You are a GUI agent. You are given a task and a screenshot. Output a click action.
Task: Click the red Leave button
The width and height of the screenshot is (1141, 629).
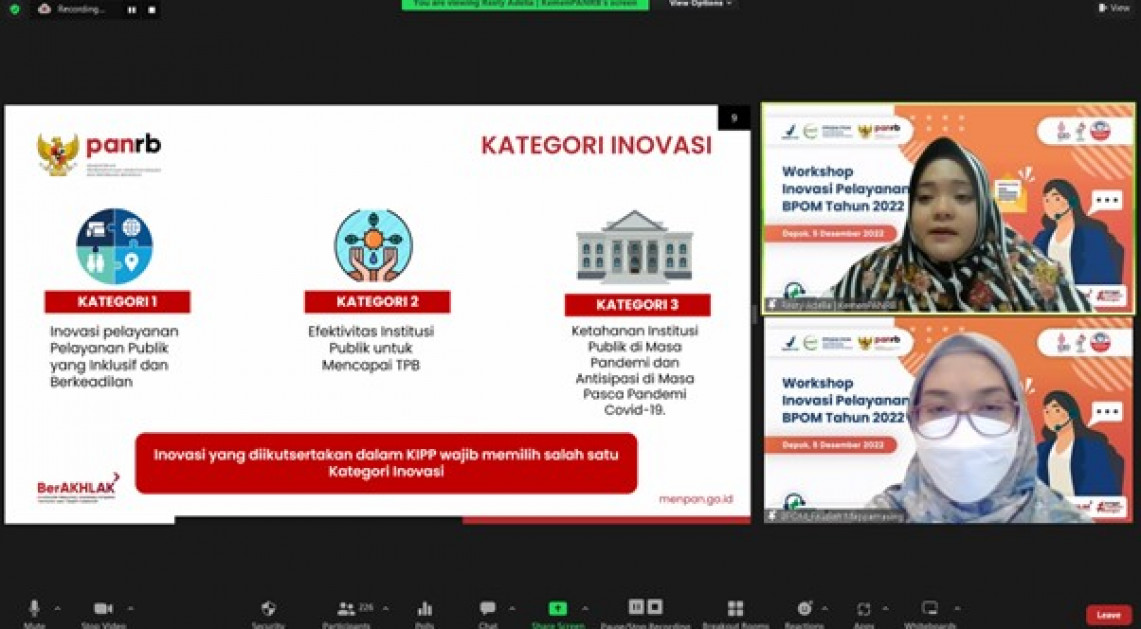1108,615
